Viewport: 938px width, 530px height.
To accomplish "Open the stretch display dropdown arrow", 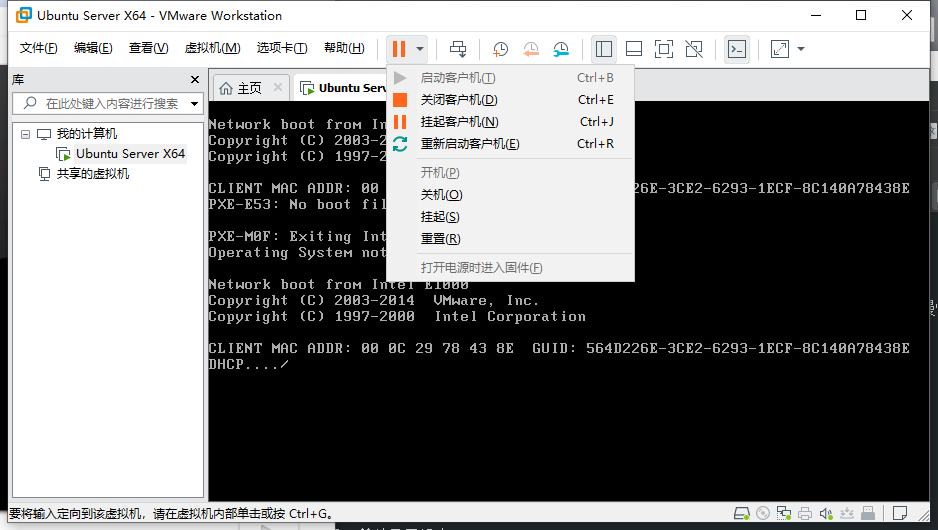I will point(801,49).
